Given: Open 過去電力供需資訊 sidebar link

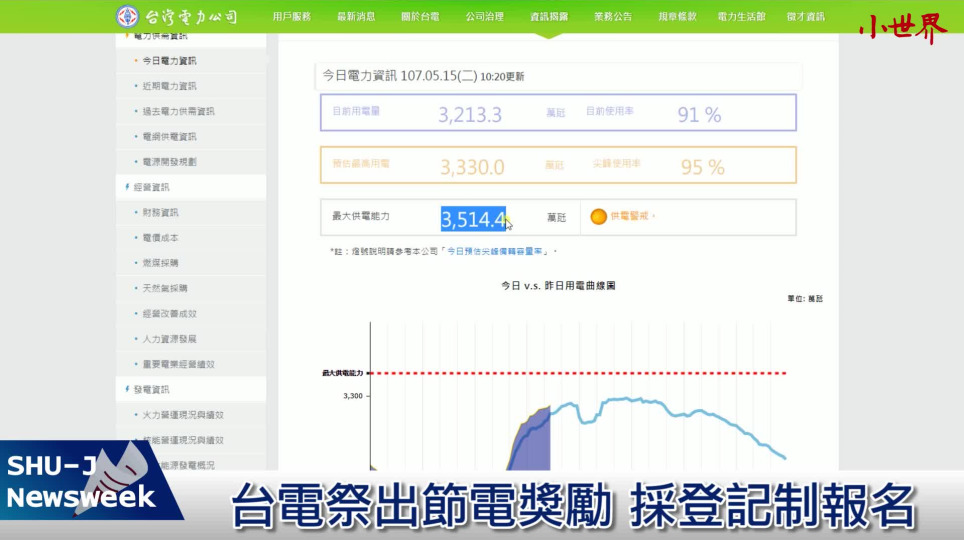Looking at the screenshot, I should [x=178, y=111].
